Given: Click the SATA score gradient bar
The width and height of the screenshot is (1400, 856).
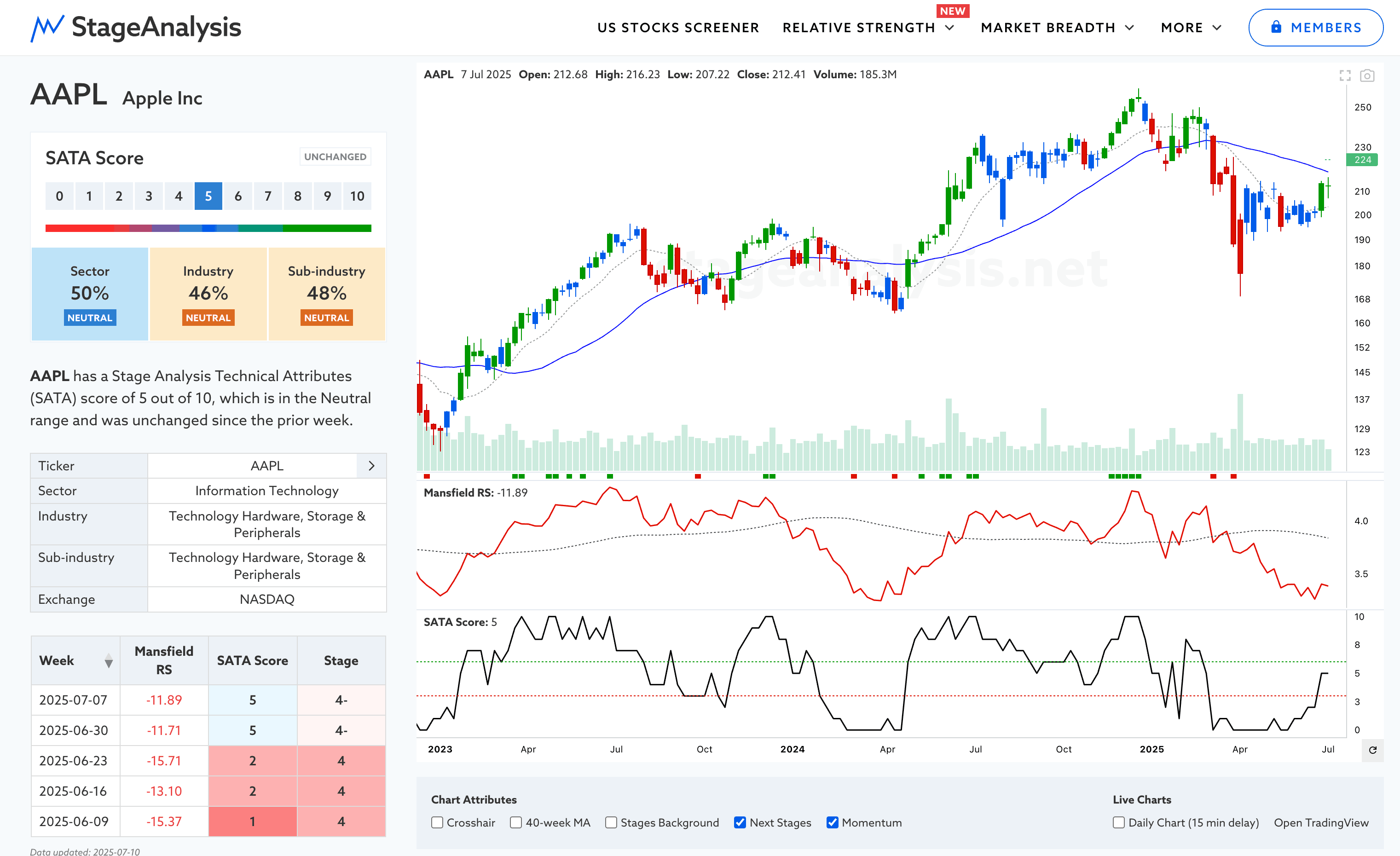Looking at the screenshot, I should tap(208, 228).
